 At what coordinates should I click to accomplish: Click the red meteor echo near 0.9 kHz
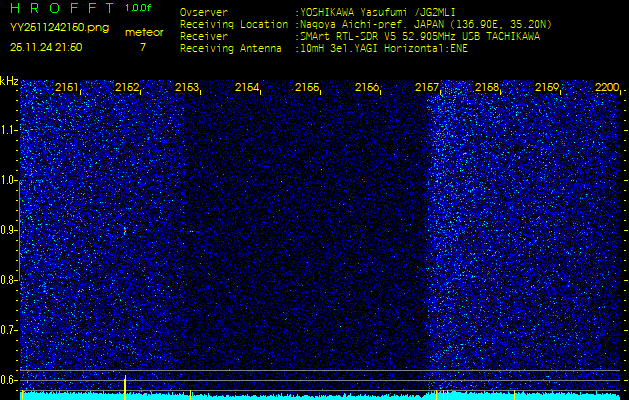point(125,230)
